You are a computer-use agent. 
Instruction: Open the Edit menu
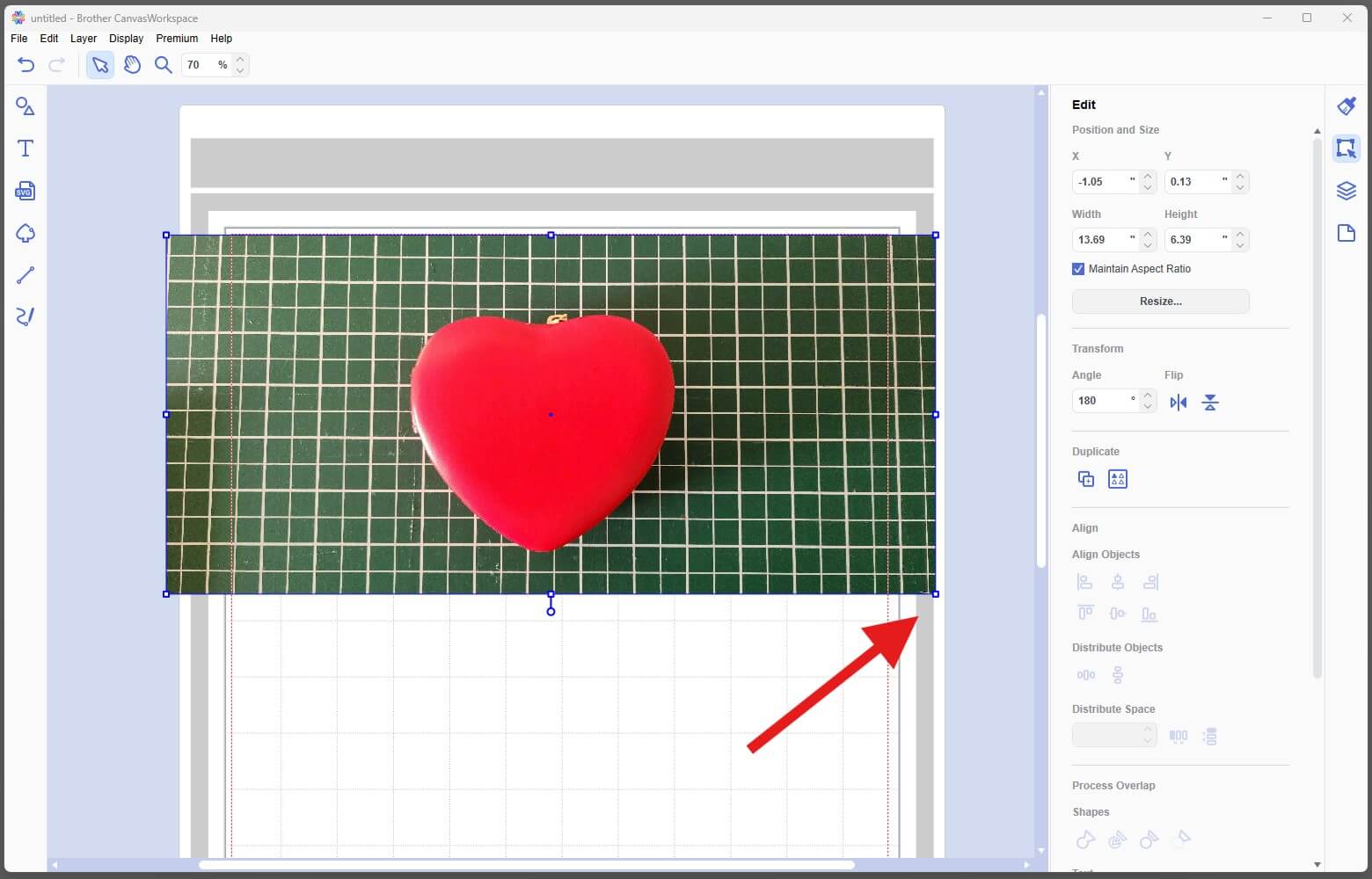(x=49, y=39)
